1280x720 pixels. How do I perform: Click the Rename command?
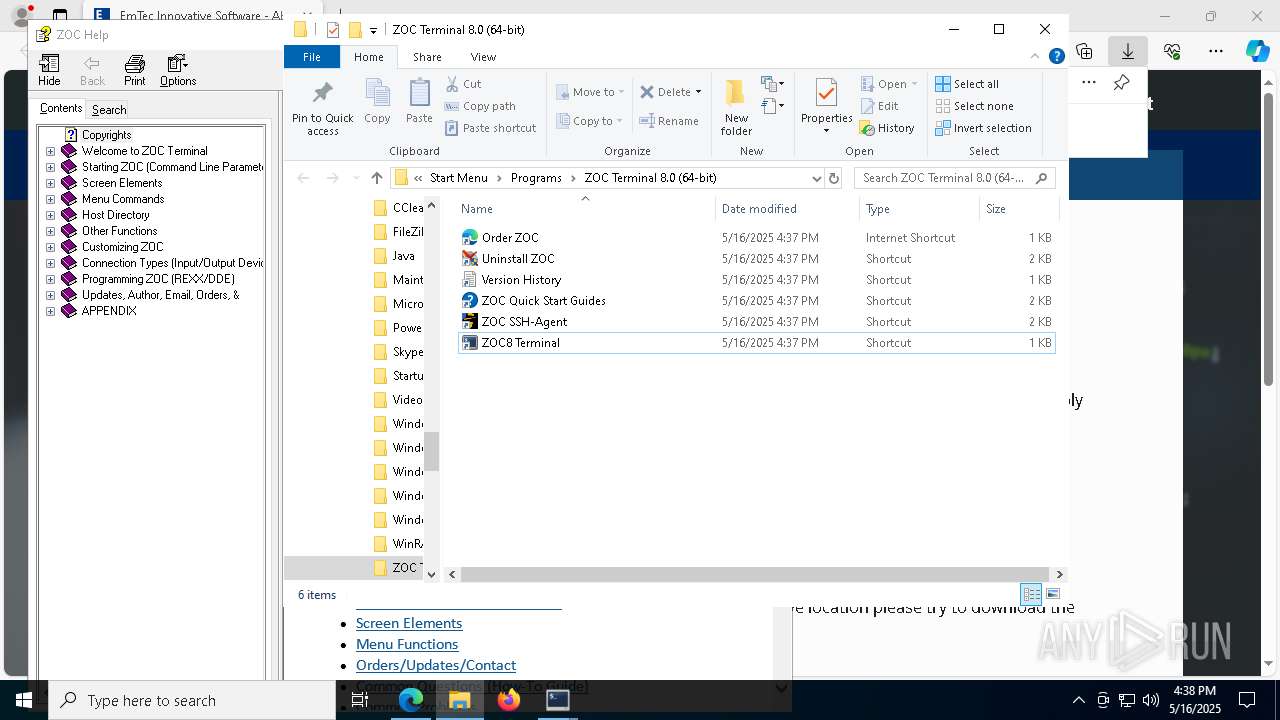[669, 121]
